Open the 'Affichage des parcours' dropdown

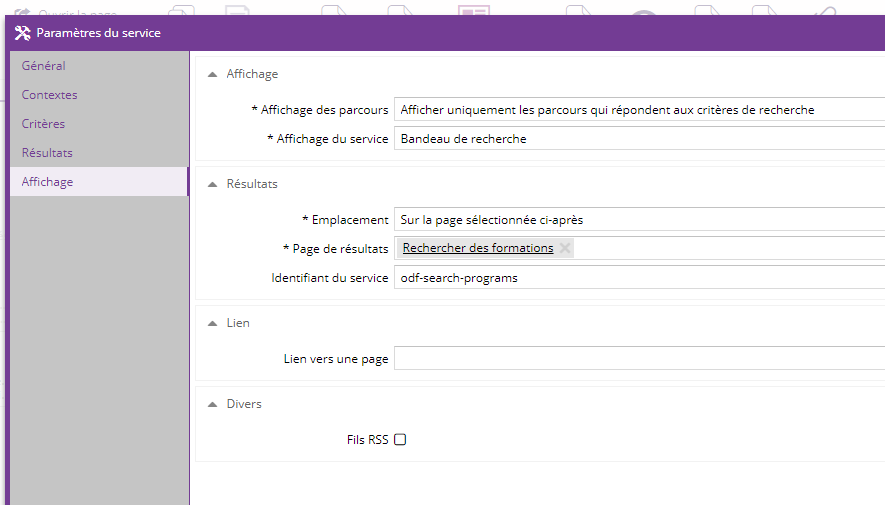(638, 110)
